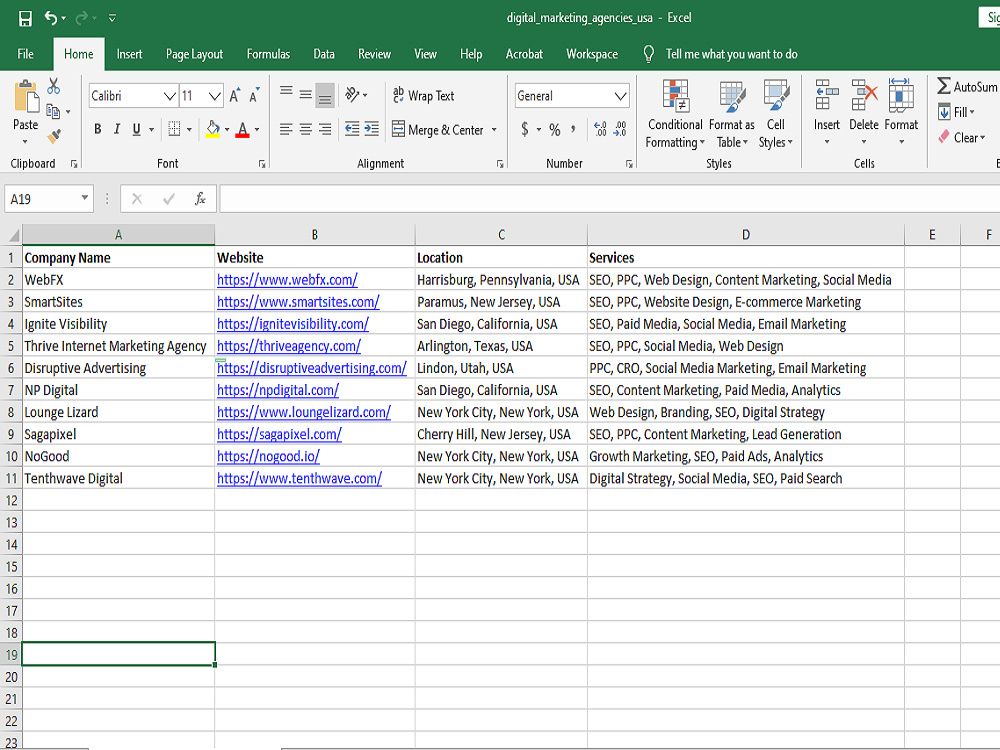Expand the Borders dropdown arrow
1000x750 pixels.
[x=189, y=129]
